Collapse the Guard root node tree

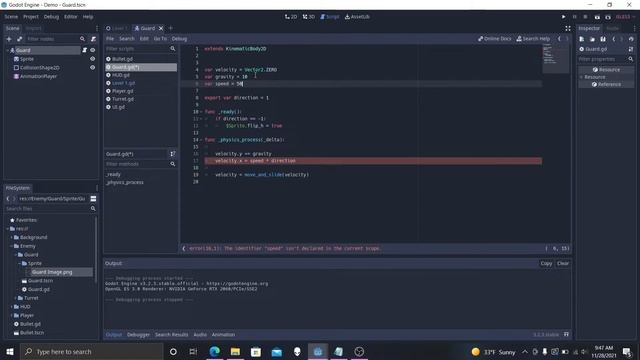(x=8, y=50)
